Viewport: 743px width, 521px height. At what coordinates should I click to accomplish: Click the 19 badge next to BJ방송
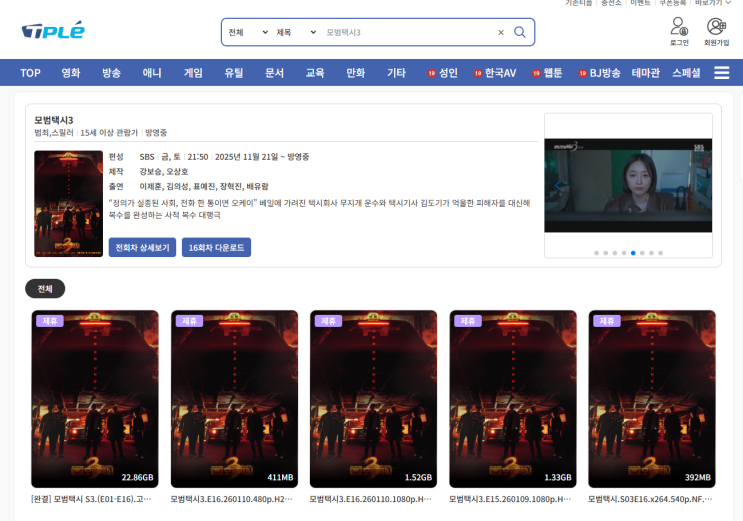[582, 73]
